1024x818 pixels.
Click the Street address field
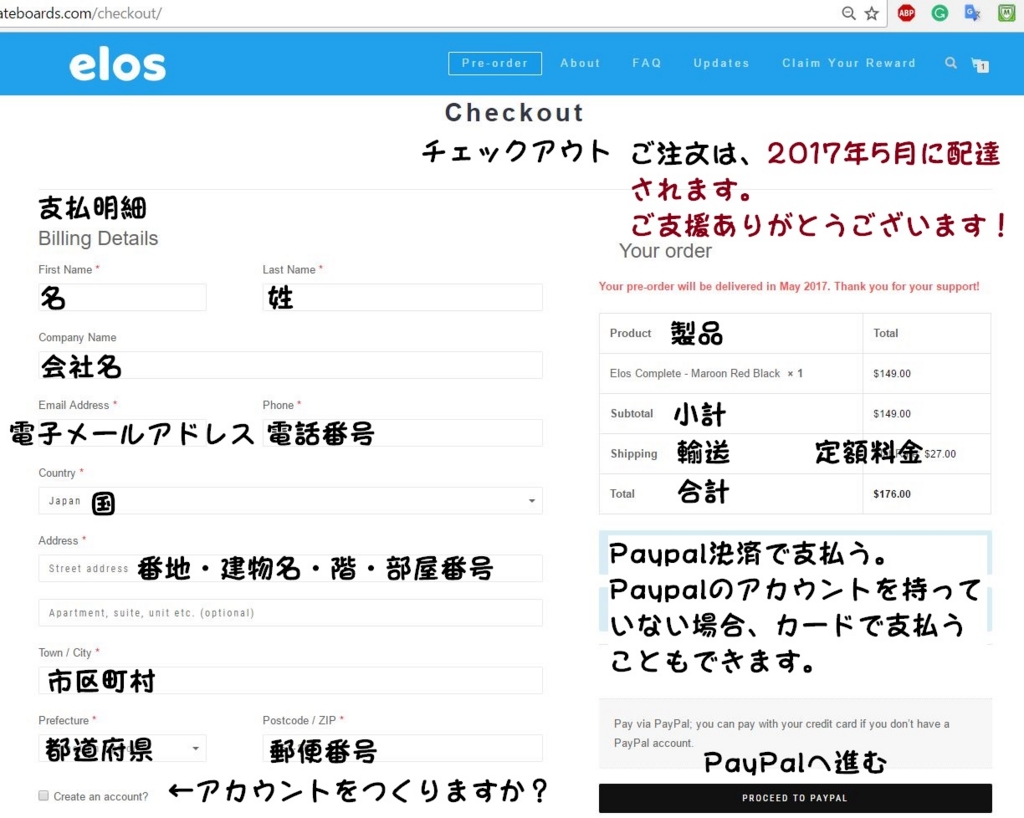click(290, 569)
